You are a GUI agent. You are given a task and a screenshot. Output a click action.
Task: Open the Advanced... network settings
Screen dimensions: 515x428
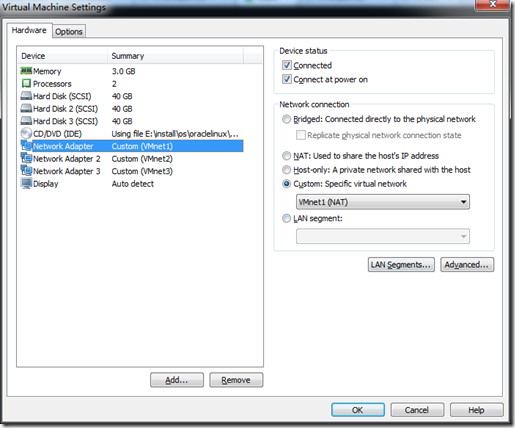[x=467, y=265]
